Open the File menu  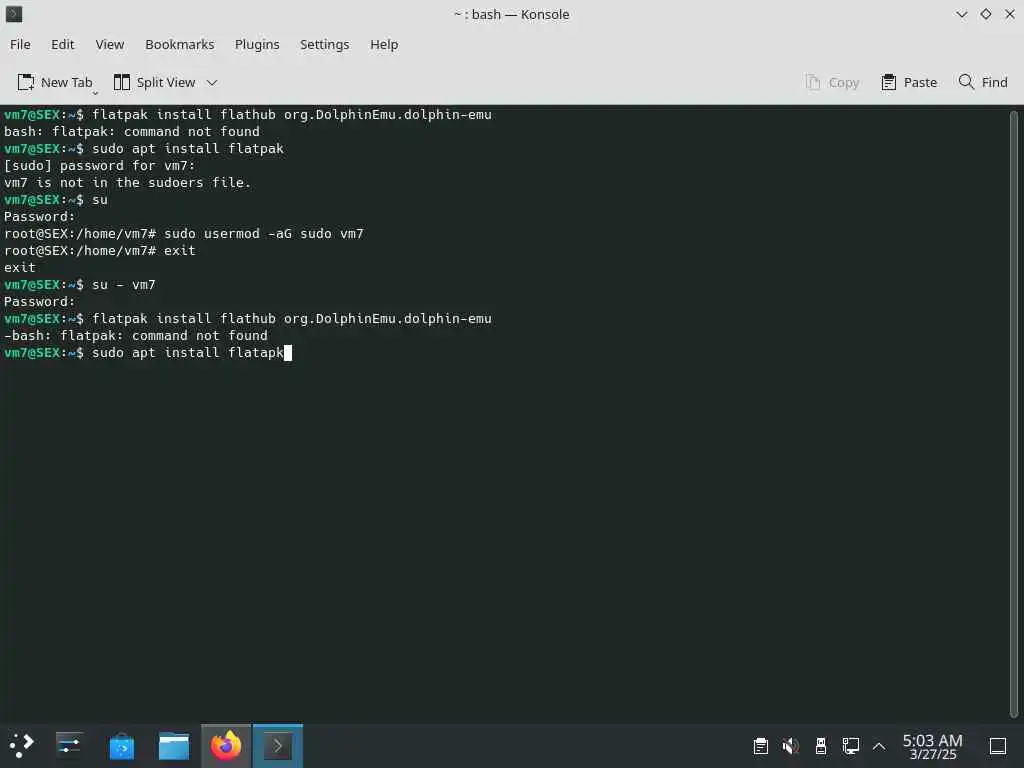[x=20, y=44]
